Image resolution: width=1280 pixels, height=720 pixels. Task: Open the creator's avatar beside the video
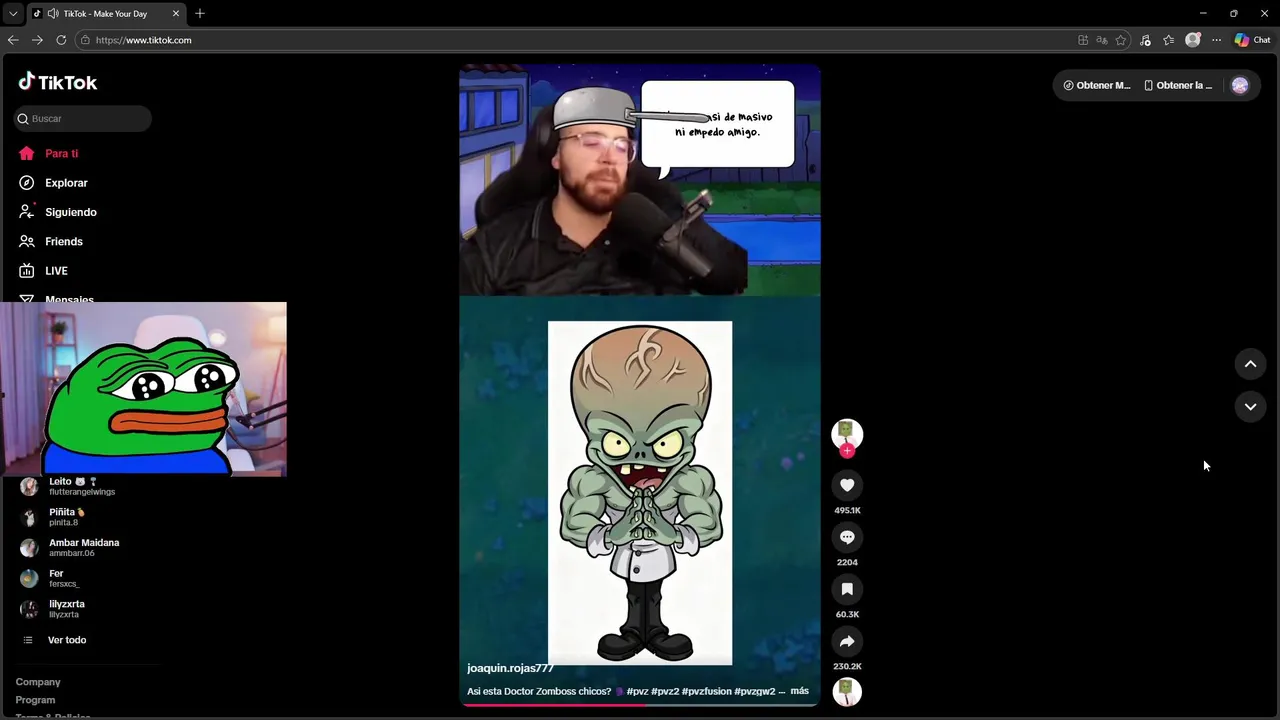(847, 433)
